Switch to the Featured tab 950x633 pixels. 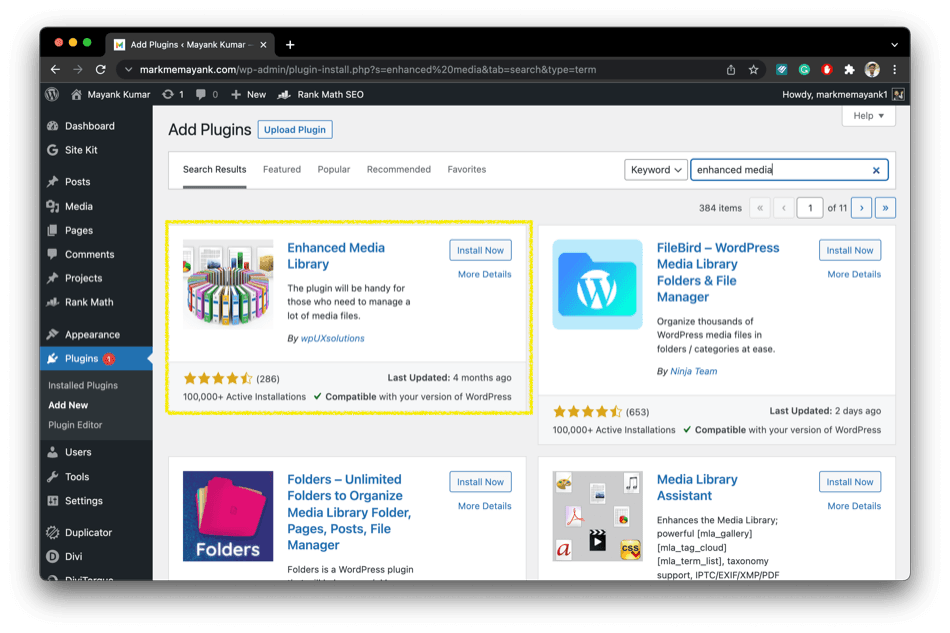282,170
